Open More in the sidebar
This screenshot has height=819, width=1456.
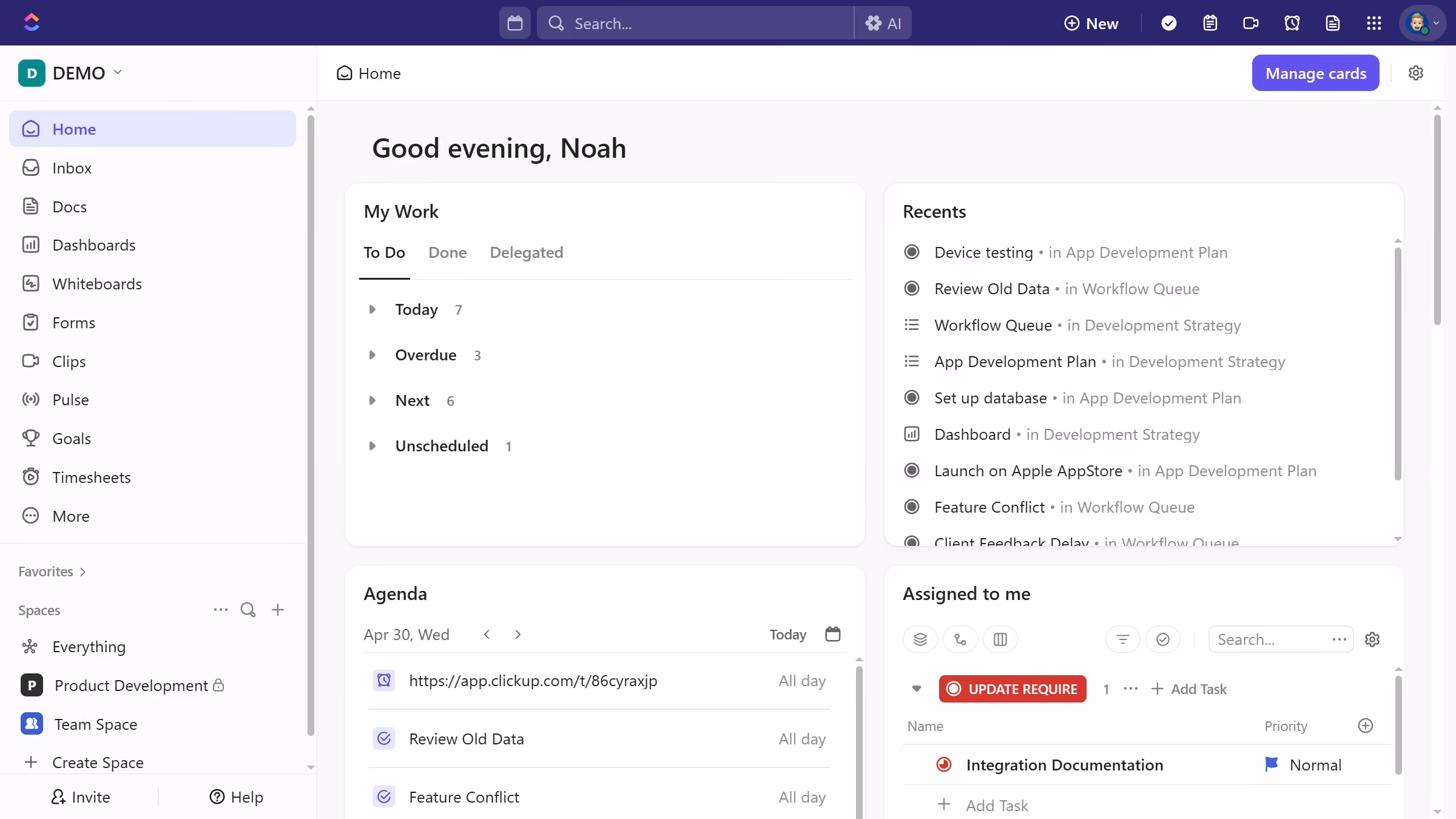click(152, 516)
